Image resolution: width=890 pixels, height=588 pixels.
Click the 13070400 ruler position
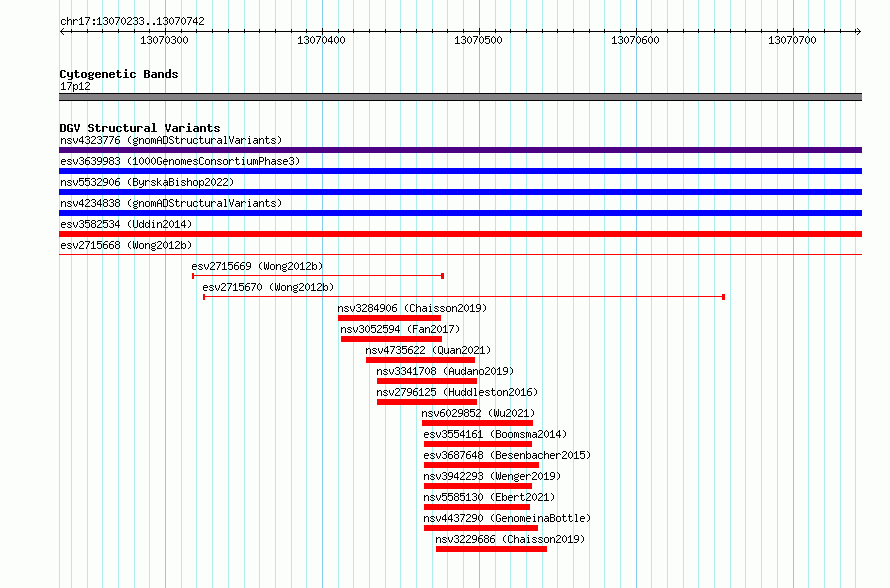pyautogui.click(x=321, y=40)
